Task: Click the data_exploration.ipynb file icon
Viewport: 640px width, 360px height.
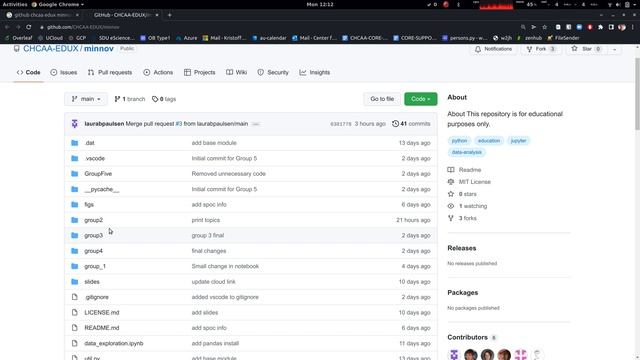Action: 74,343
